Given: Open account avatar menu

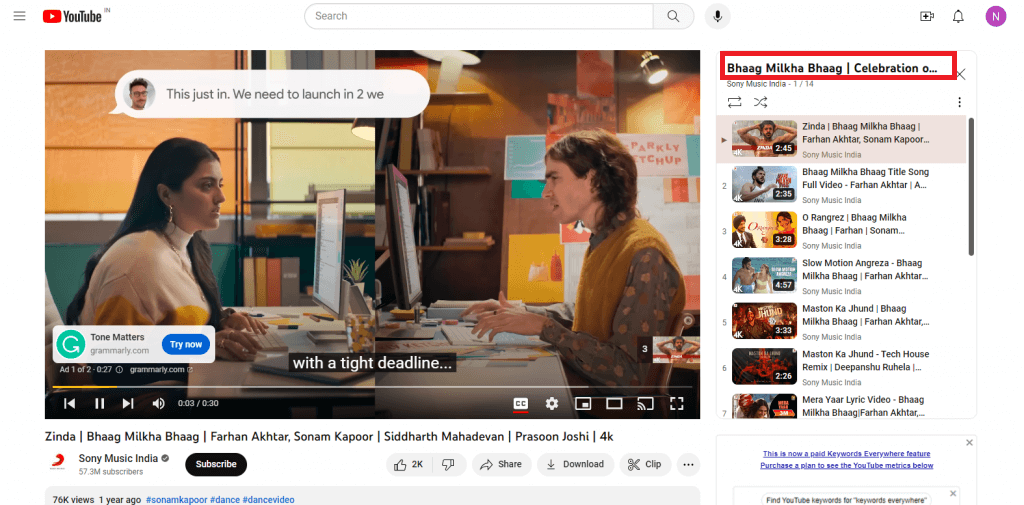Looking at the screenshot, I should pyautogui.click(x=995, y=16).
